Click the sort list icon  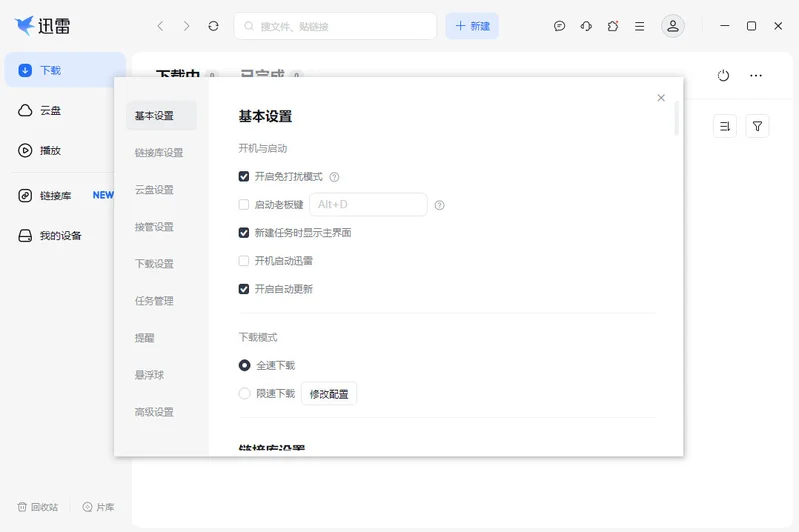tap(725, 126)
